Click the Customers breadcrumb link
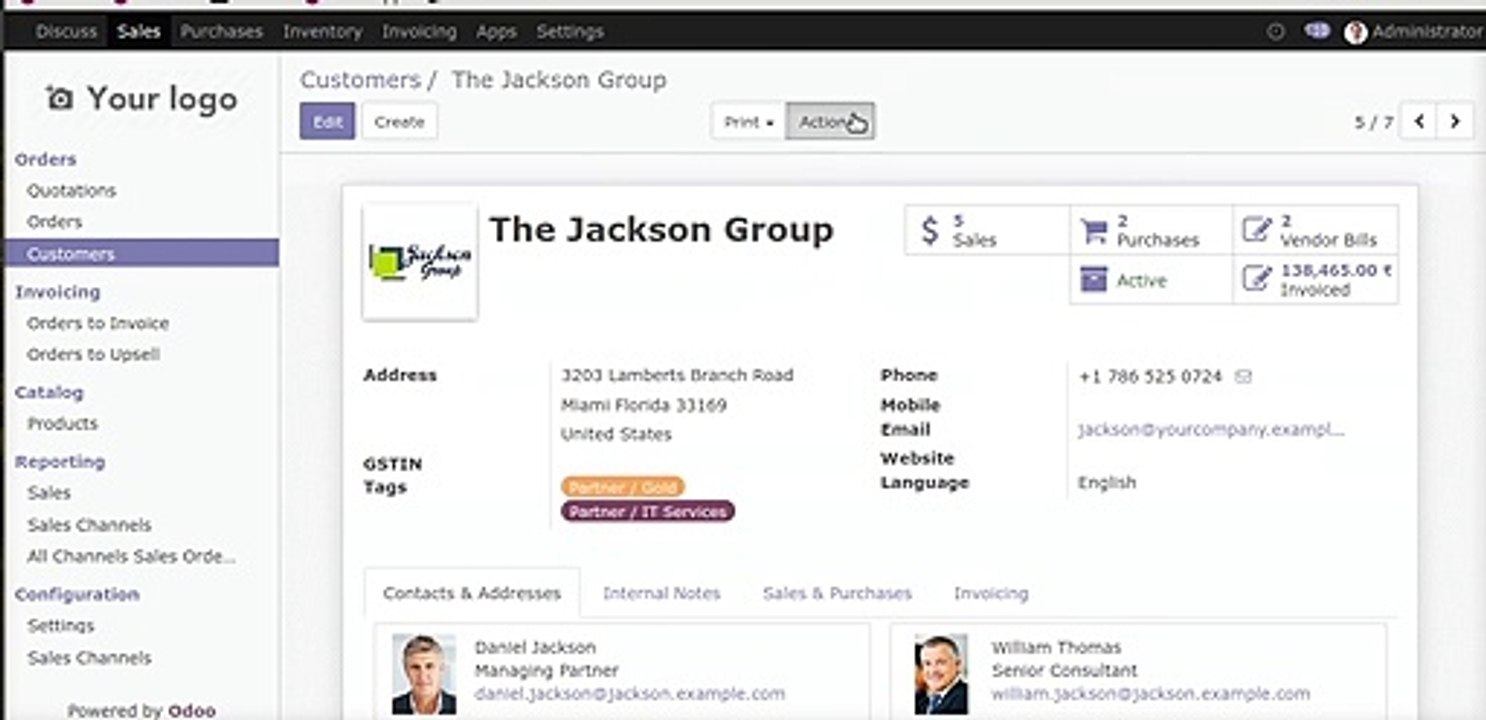The width and height of the screenshot is (1486, 720). pyautogui.click(x=360, y=80)
